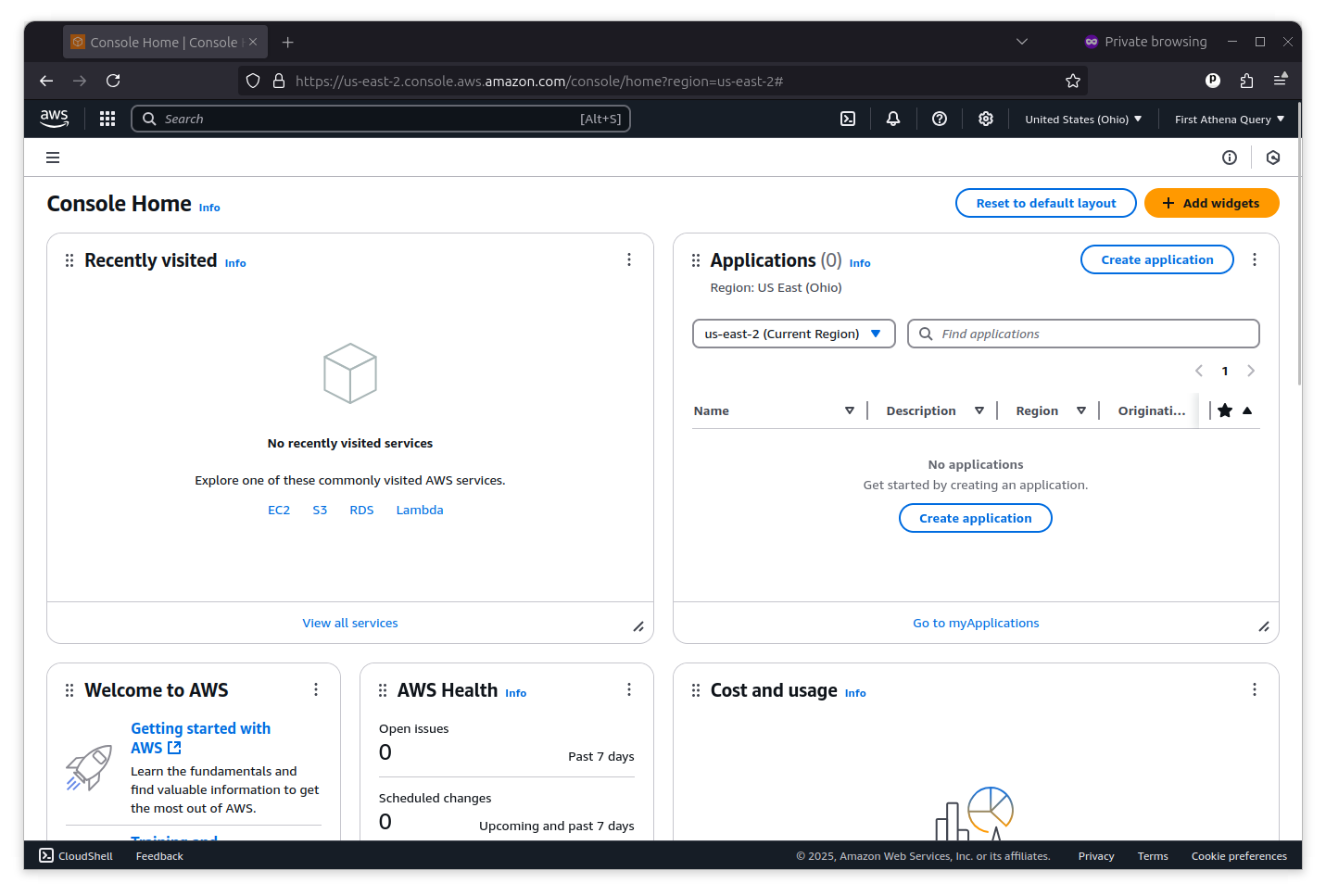
Task: Click the AWS logo to return home
Action: [54, 119]
